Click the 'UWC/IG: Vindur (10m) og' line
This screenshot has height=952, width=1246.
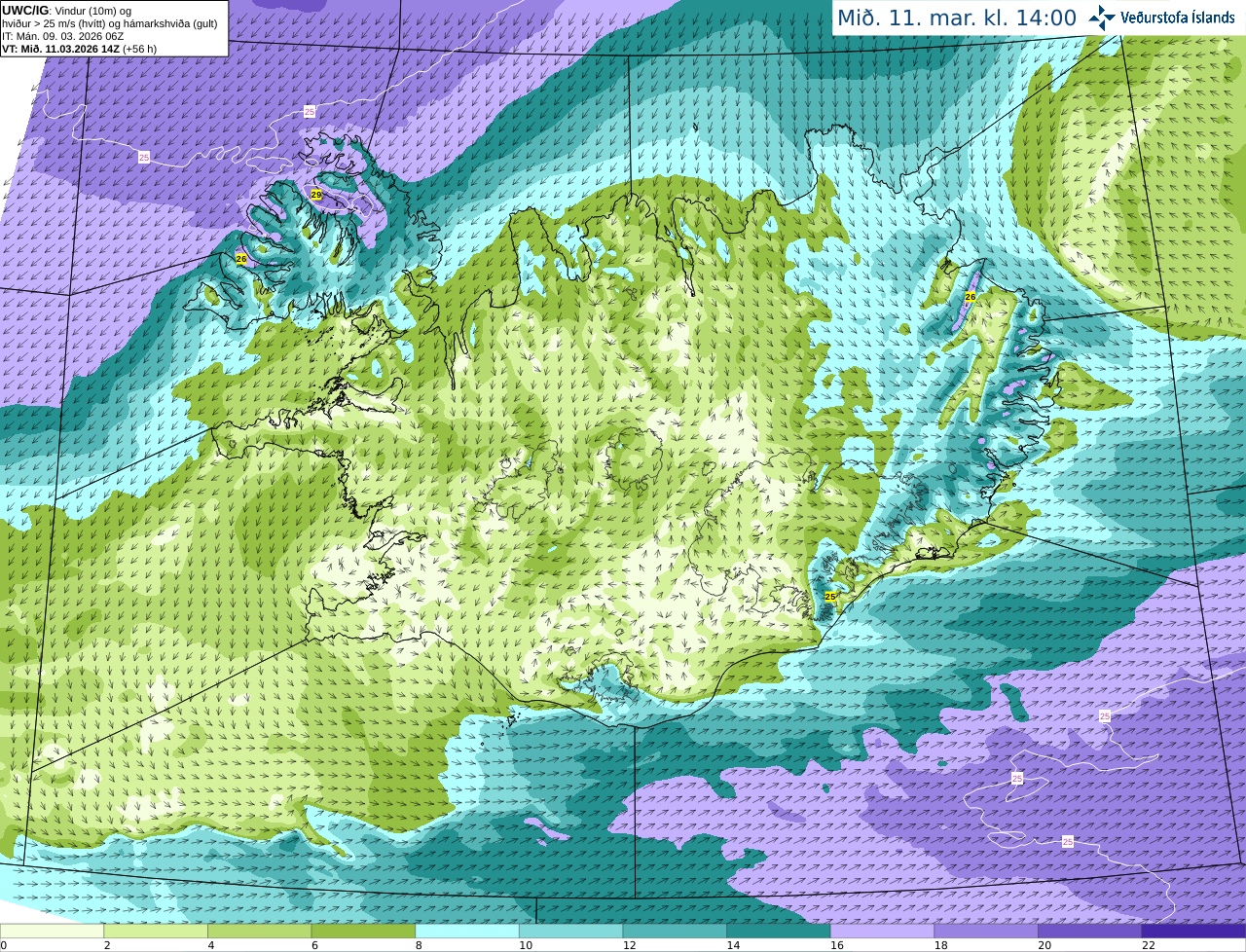[67, 10]
